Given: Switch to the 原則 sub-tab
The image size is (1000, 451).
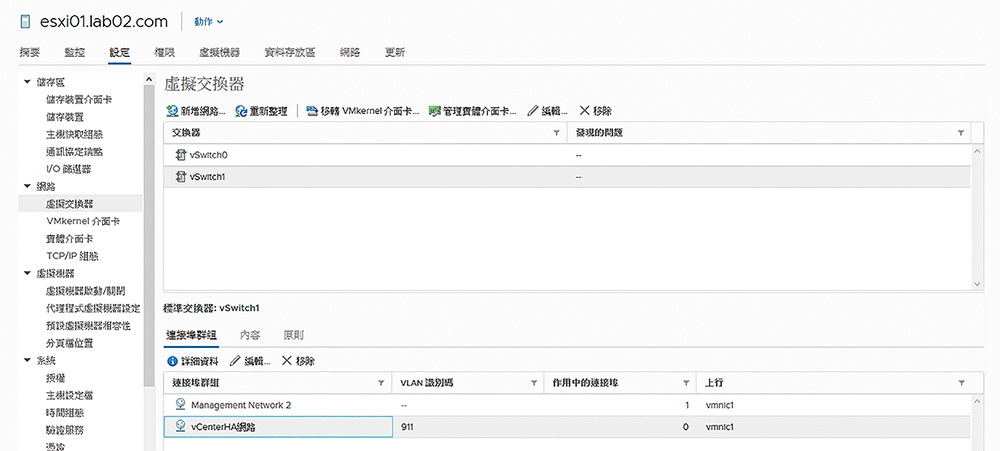Looking at the screenshot, I should click(x=293, y=335).
